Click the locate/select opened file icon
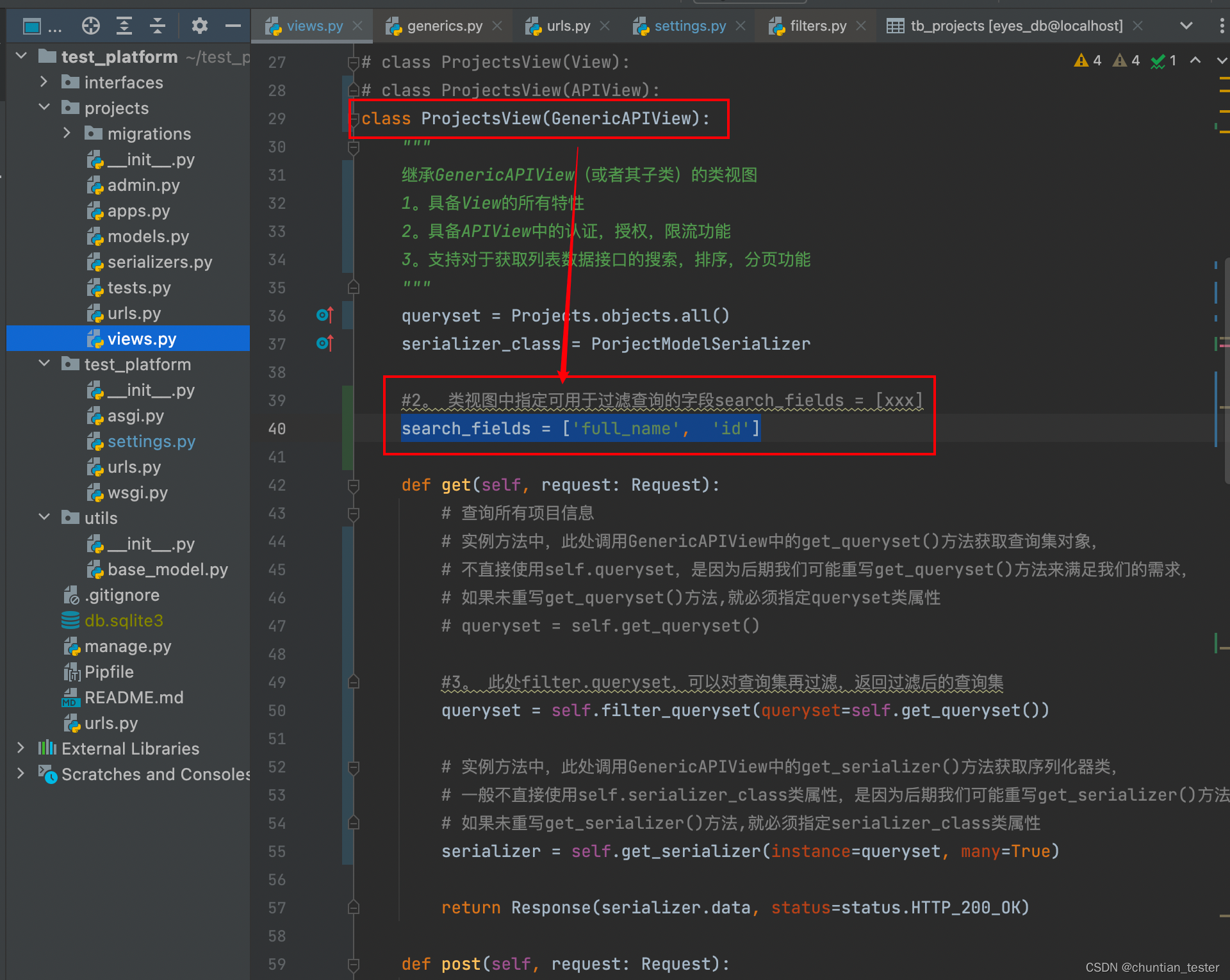 coord(91,26)
